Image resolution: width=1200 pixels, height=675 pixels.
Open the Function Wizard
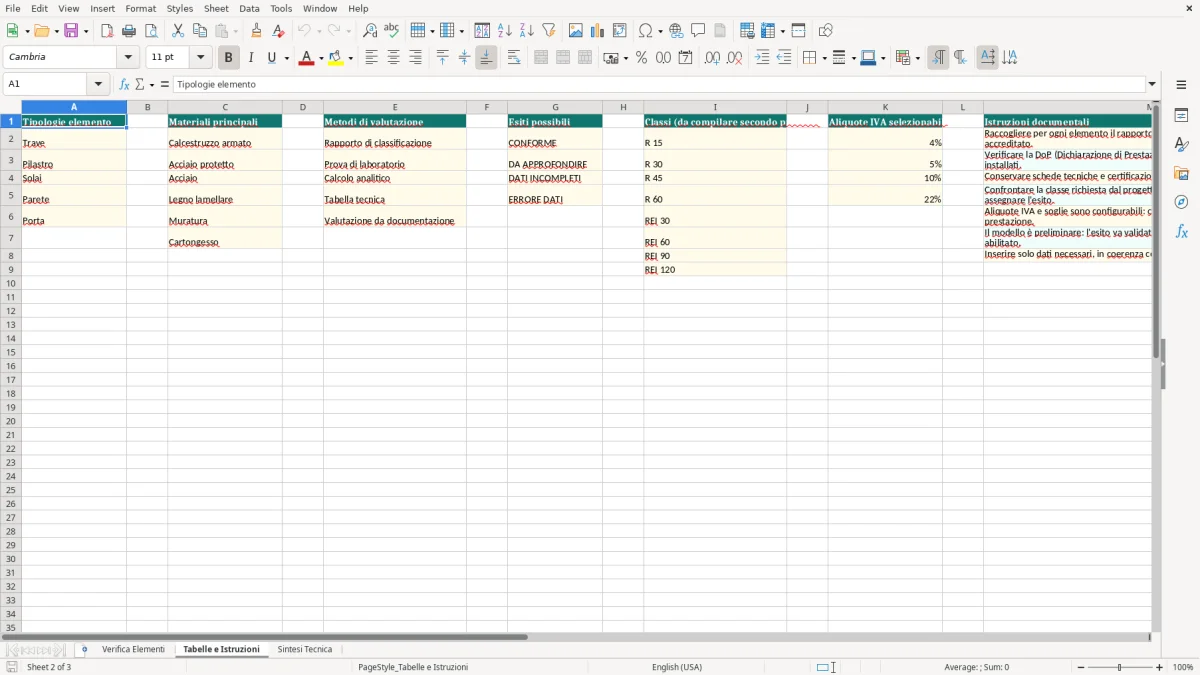pos(124,85)
